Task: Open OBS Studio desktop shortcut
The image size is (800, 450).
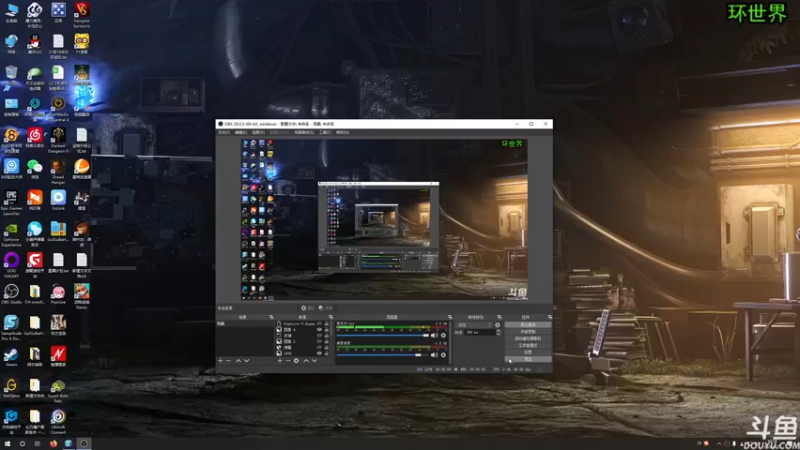Action: point(11,294)
